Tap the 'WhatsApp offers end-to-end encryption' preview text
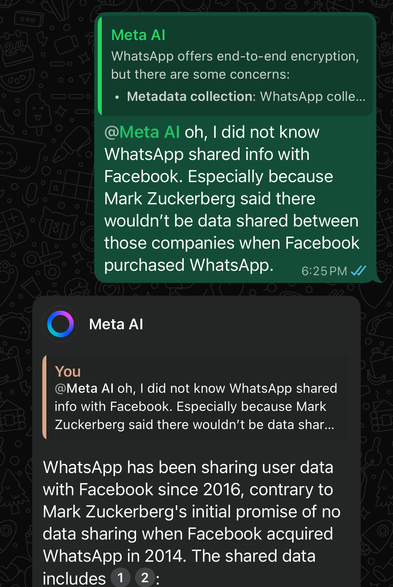The image size is (393, 587). click(235, 56)
